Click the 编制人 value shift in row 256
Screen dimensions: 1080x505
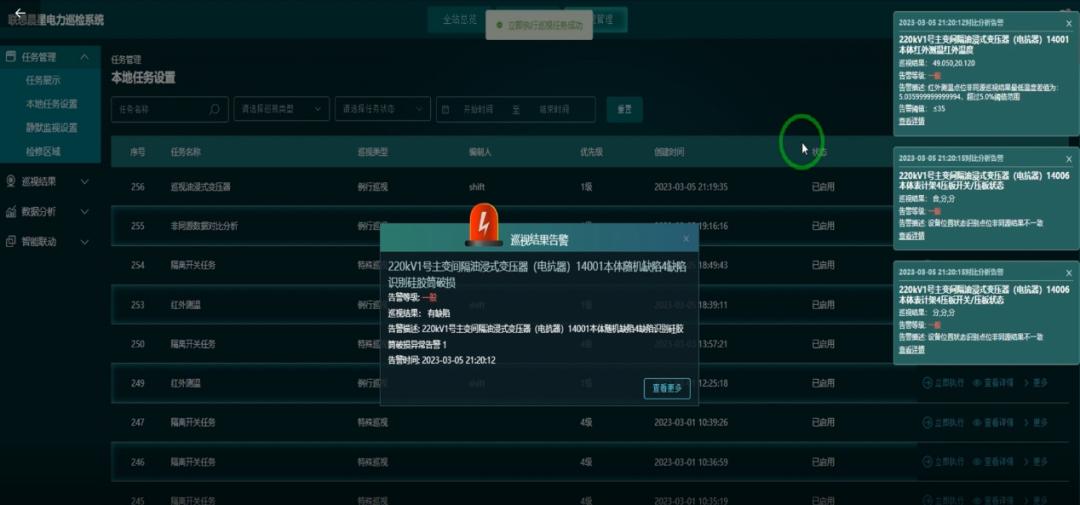[x=477, y=187]
